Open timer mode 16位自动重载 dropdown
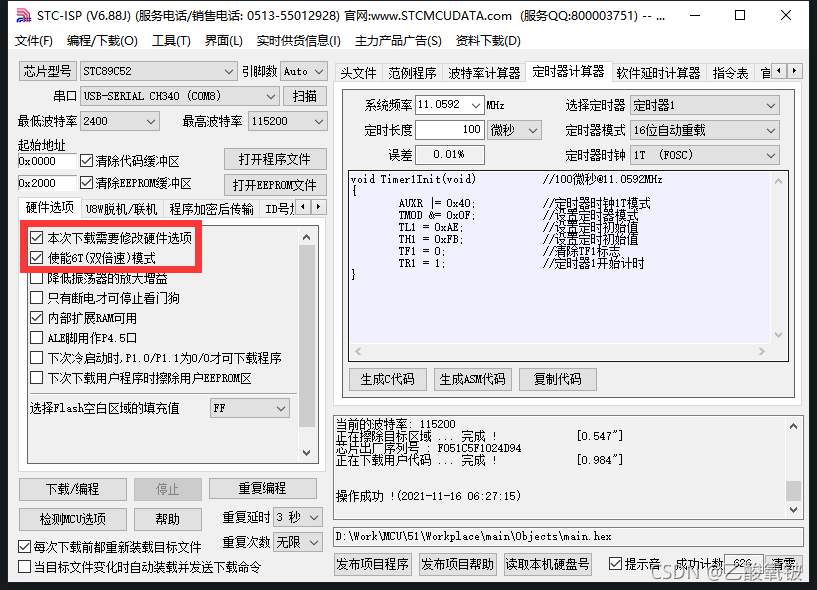 pos(704,130)
